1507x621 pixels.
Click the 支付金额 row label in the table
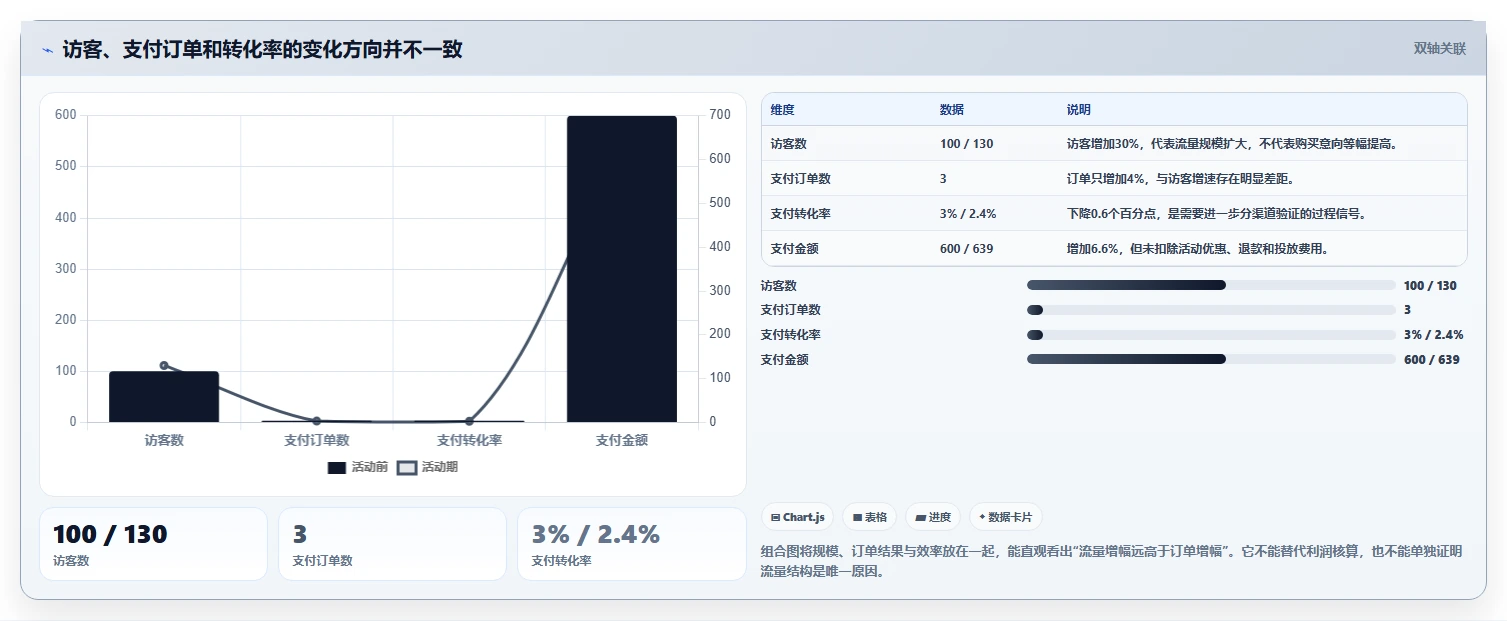(x=795, y=249)
